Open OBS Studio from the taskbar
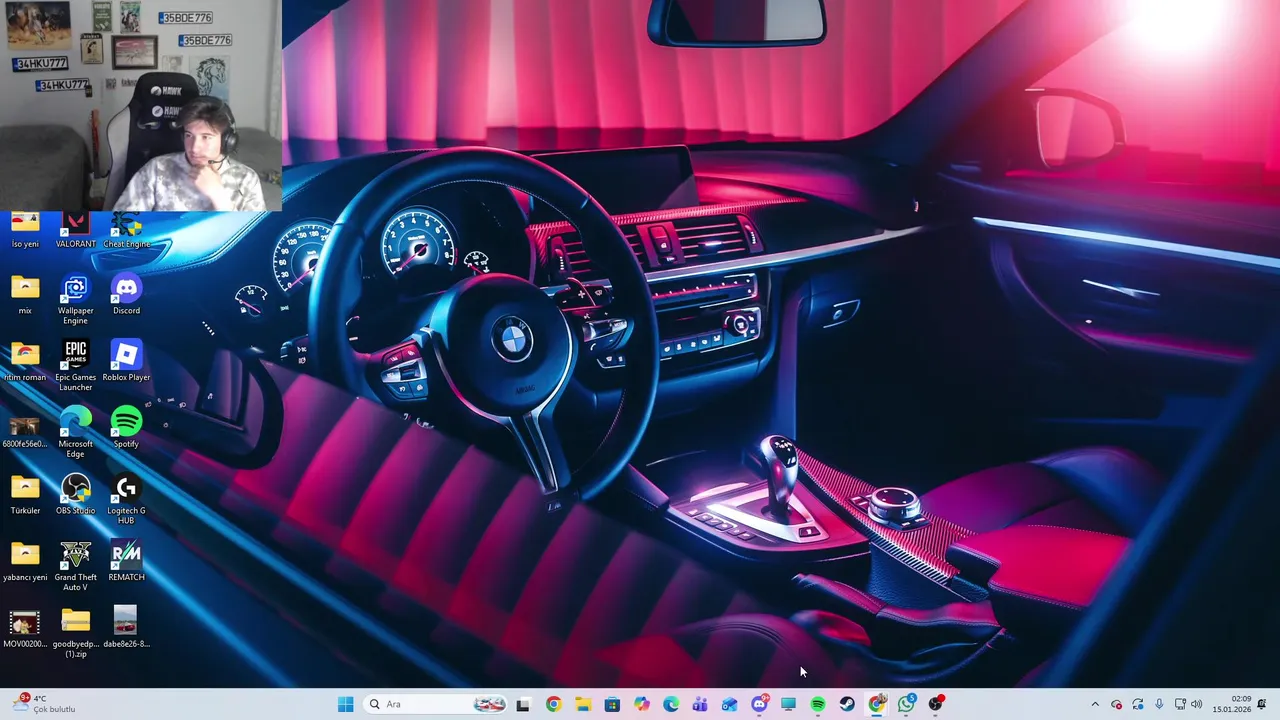The height and width of the screenshot is (720, 1280). coord(936,704)
